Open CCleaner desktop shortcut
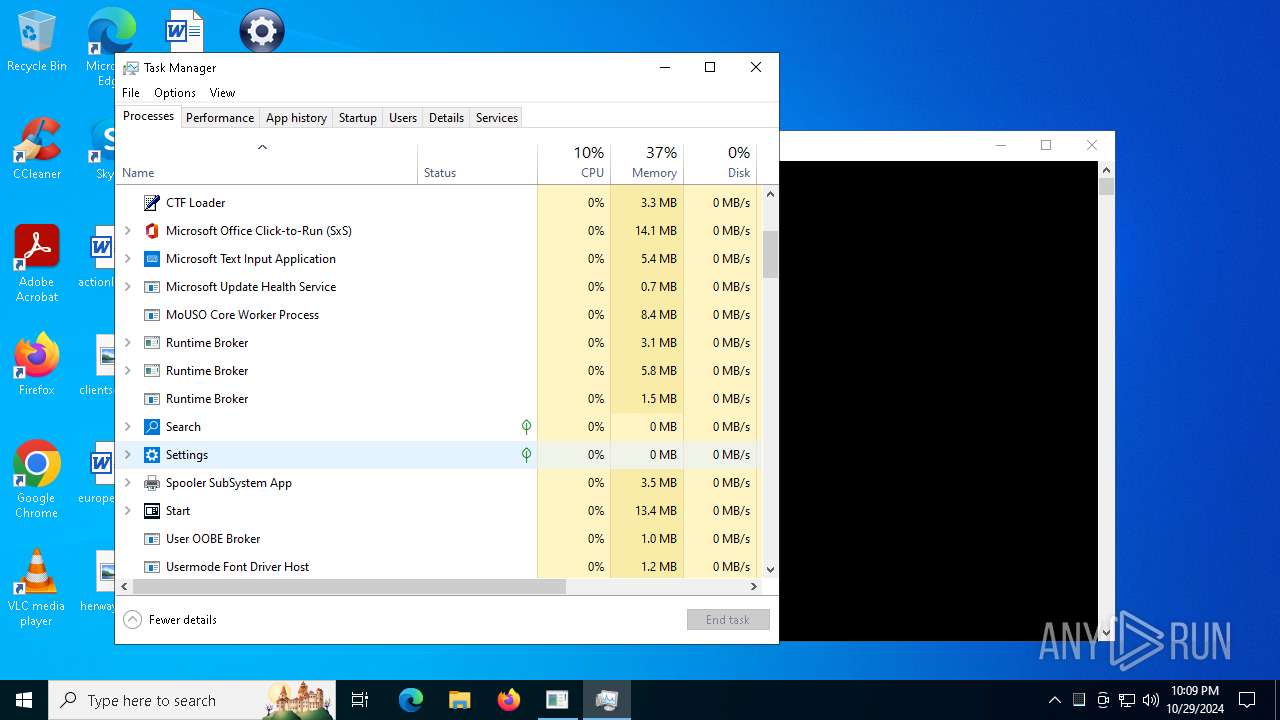This screenshot has width=1280, height=720. [x=37, y=148]
